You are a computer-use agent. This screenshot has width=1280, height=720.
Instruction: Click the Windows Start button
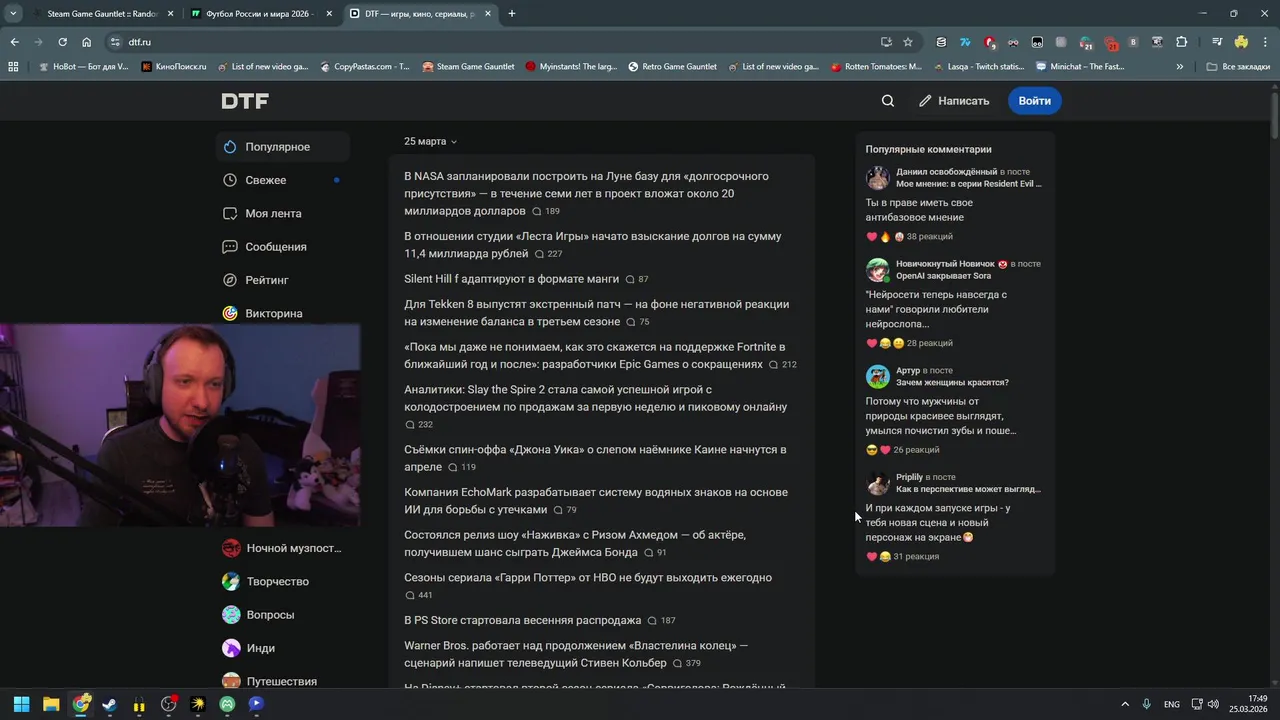tap(21, 704)
